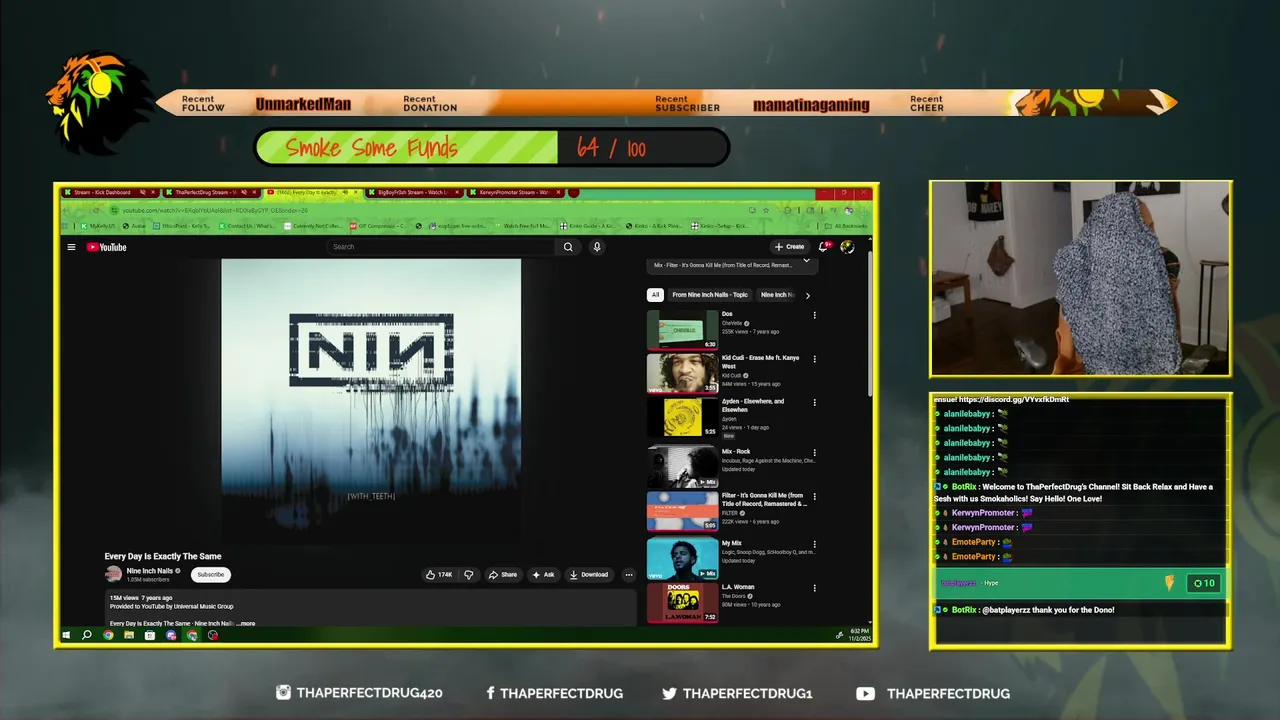
Task: Open All Bookmarks folder
Action: 845,226
